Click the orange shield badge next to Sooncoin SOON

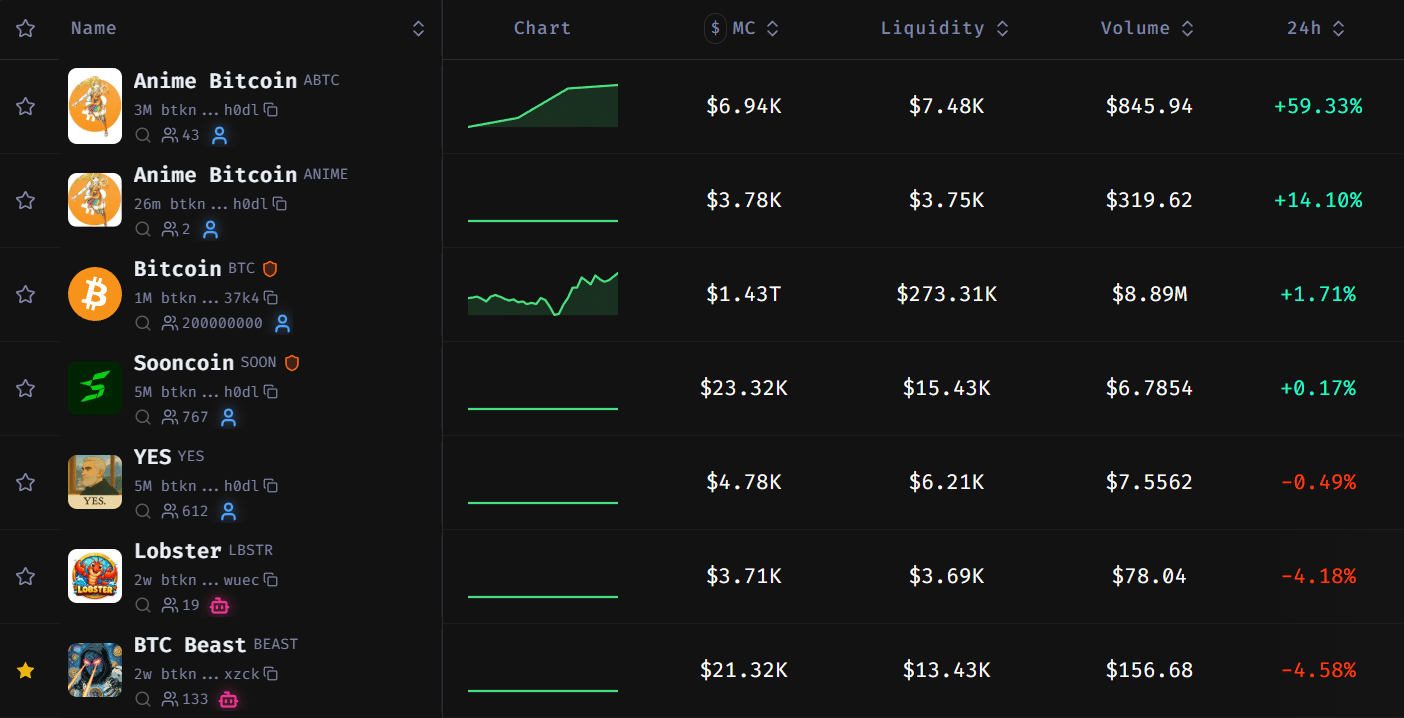coord(292,363)
